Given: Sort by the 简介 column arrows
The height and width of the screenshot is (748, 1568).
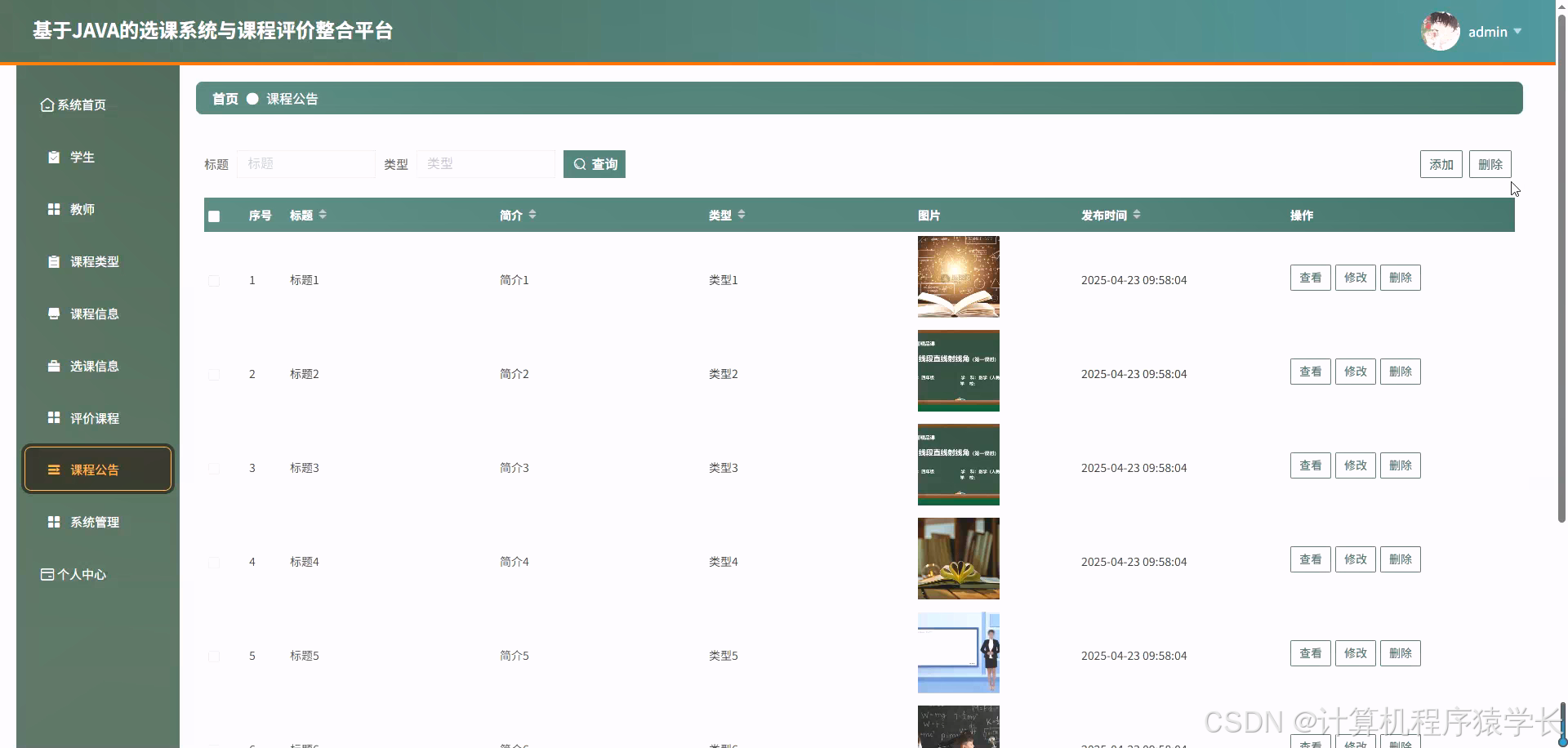Looking at the screenshot, I should click(x=532, y=214).
